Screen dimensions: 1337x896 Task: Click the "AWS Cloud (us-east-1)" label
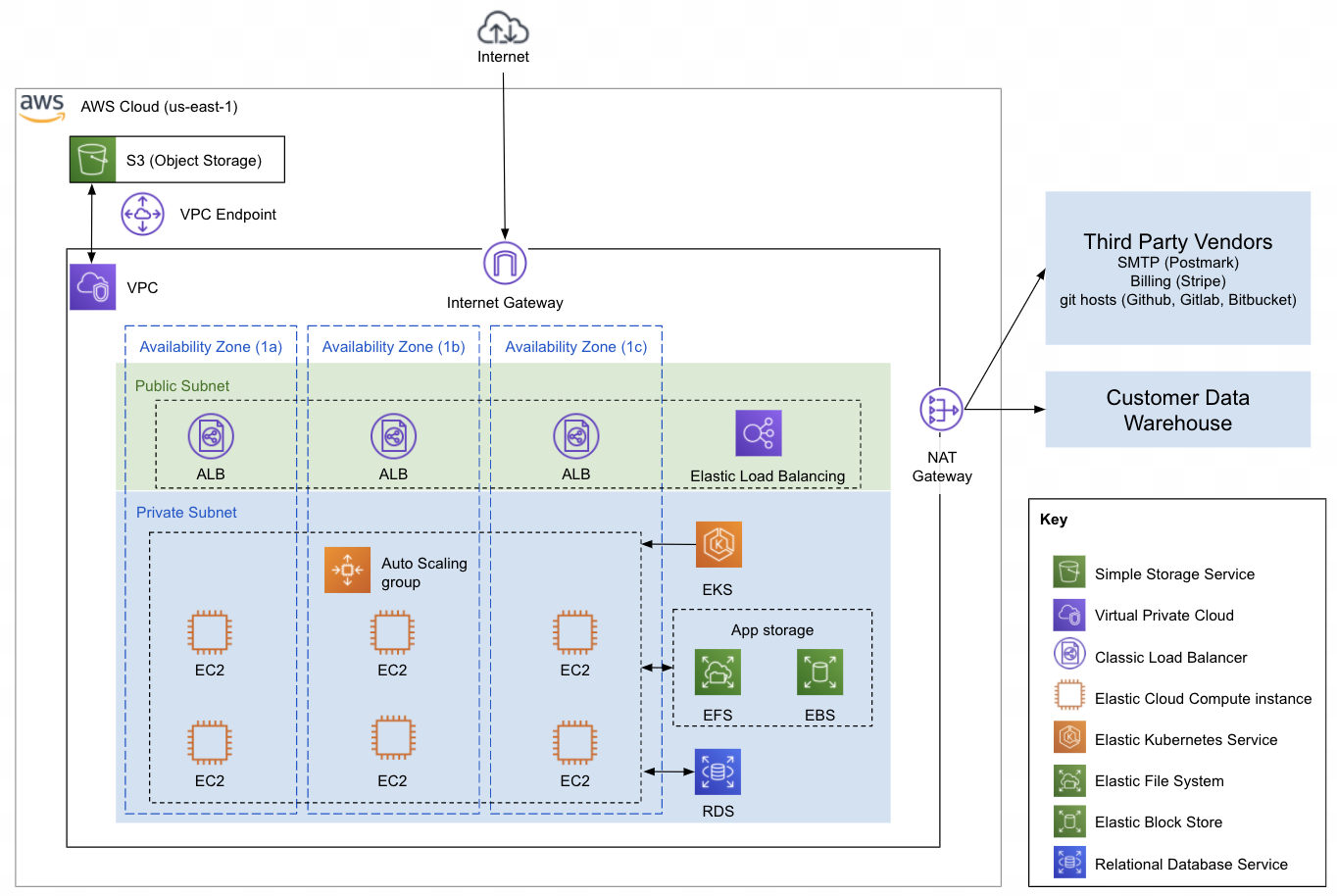[x=159, y=107]
